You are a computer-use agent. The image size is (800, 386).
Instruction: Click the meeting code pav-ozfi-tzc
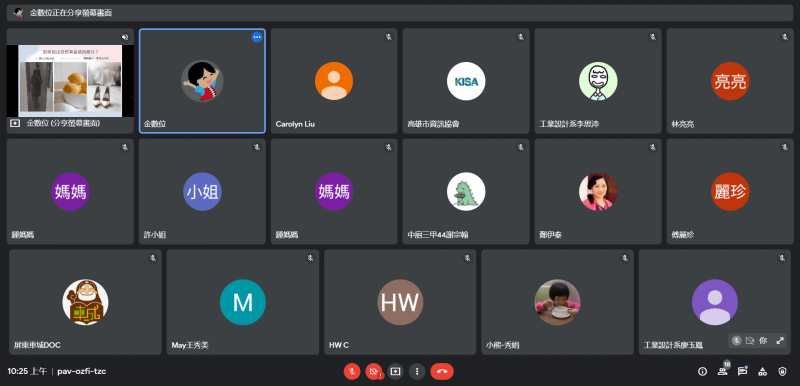pos(82,371)
